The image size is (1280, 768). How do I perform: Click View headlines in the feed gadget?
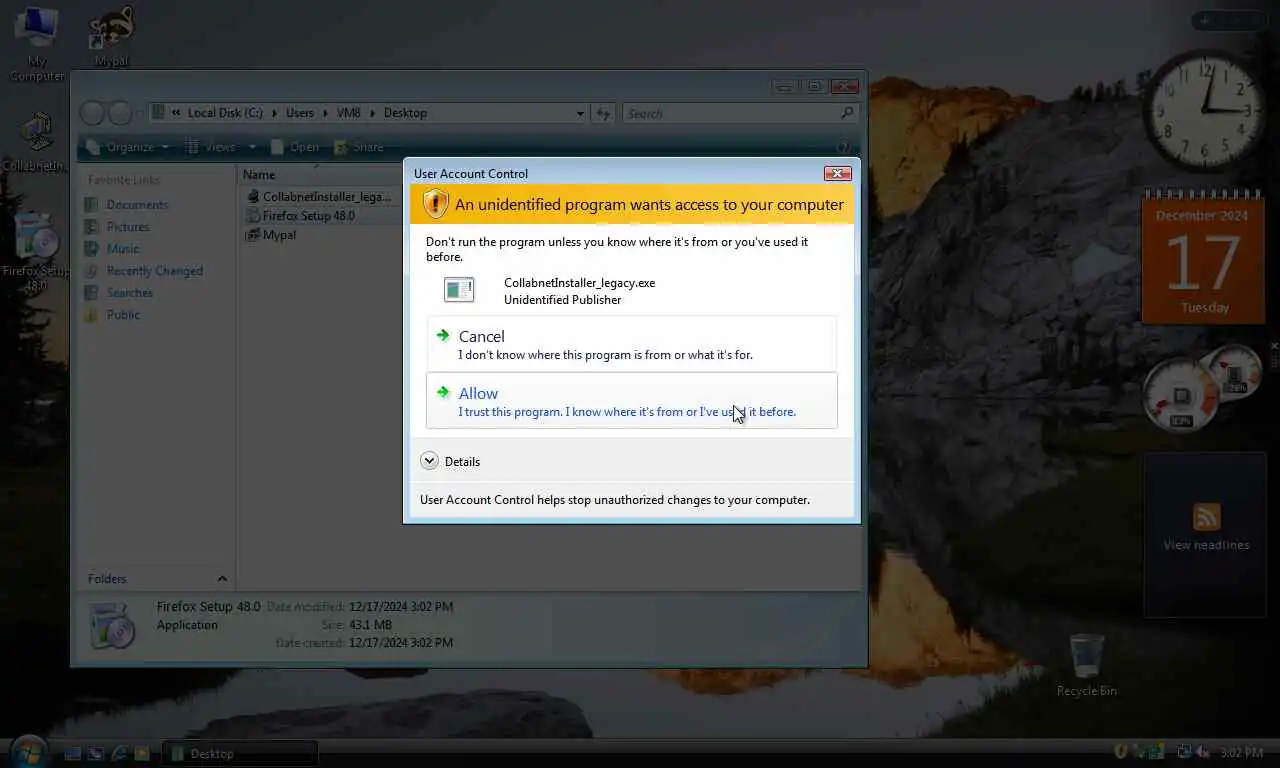click(1206, 545)
